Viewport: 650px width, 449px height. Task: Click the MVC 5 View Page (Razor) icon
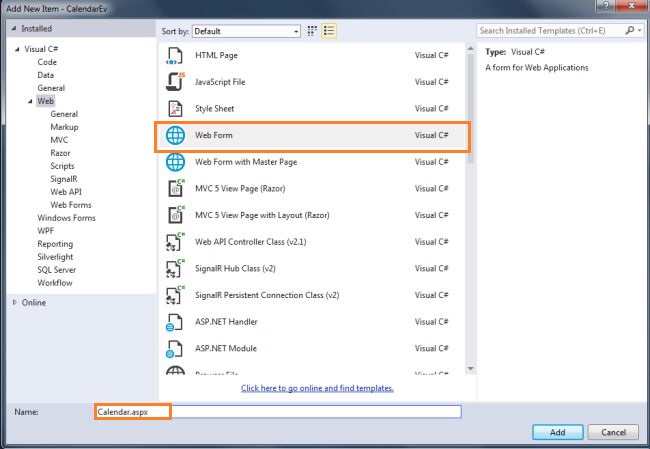(176, 188)
